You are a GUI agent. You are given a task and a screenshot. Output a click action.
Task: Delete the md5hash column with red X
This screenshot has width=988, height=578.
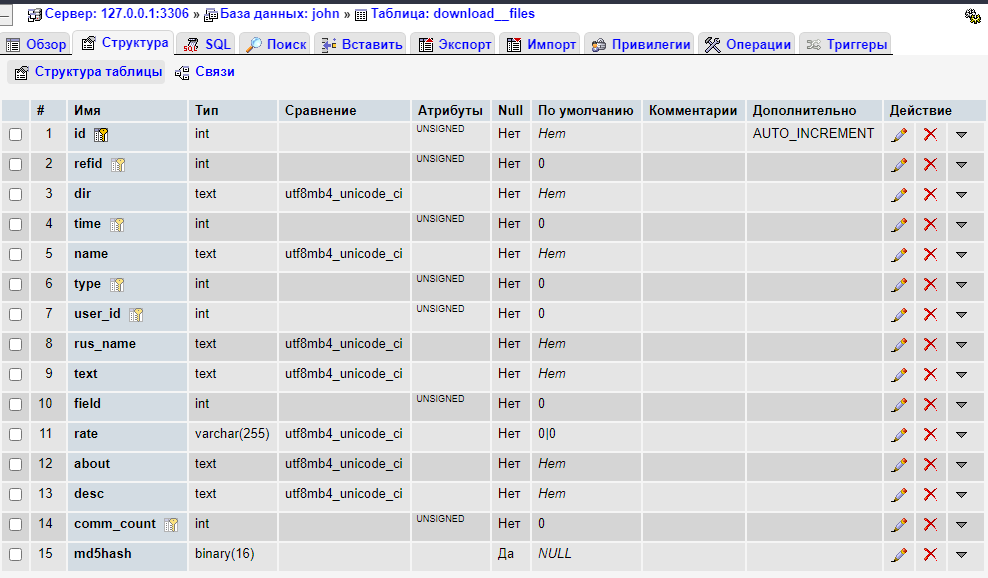click(930, 555)
